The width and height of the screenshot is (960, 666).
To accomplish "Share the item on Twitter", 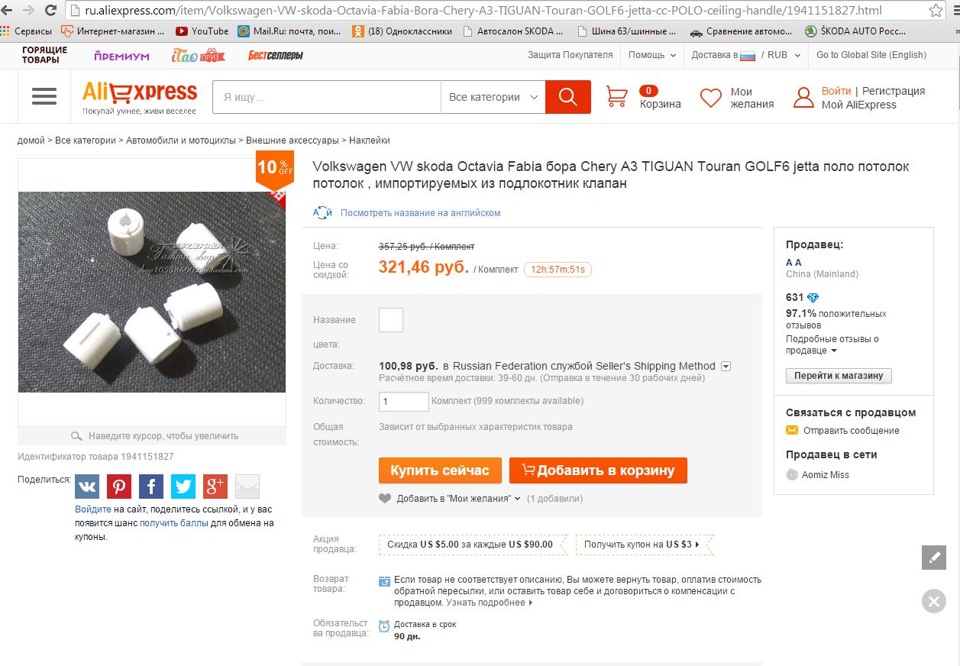I will pyautogui.click(x=183, y=487).
